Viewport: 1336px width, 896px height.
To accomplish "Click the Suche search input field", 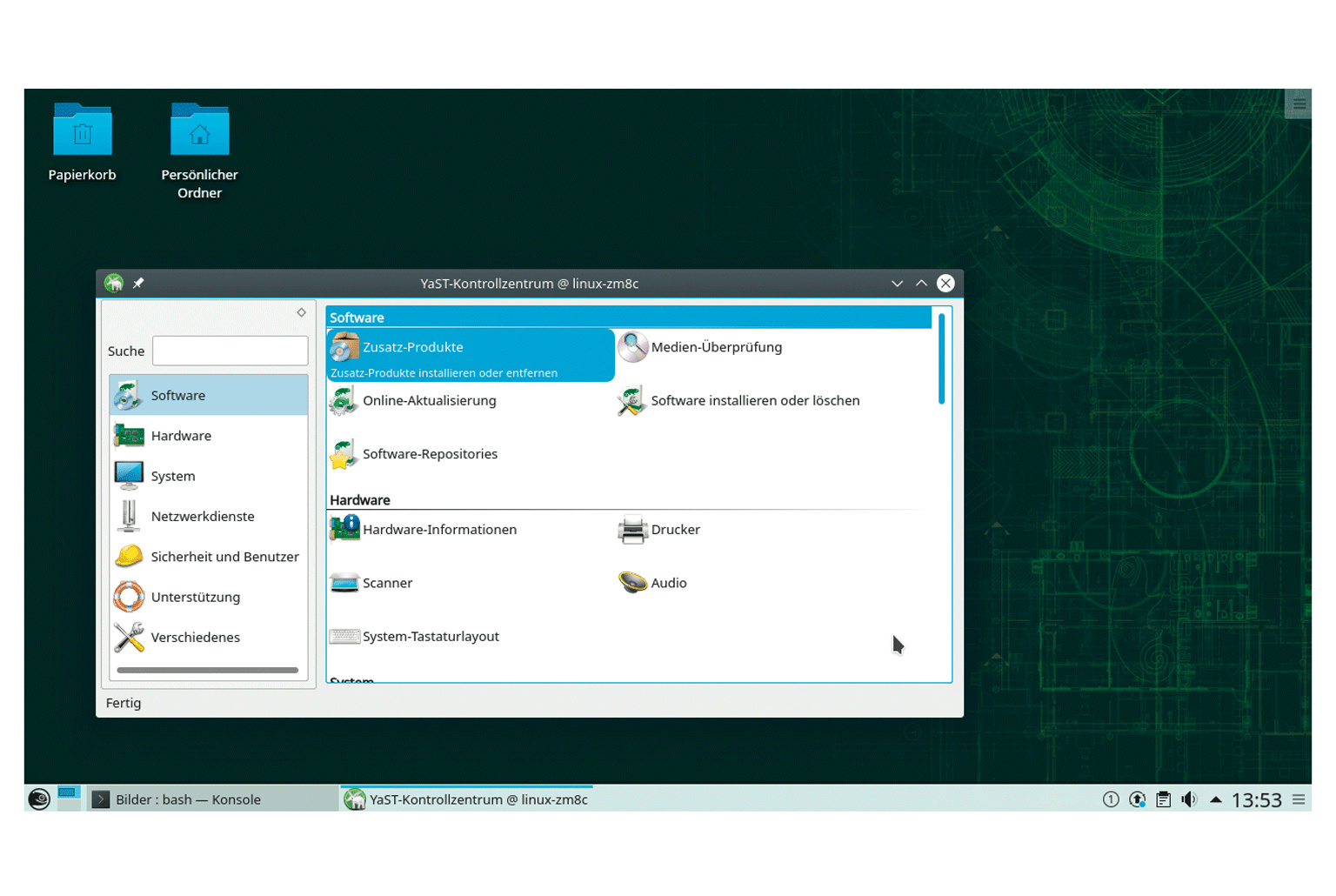I will pyautogui.click(x=230, y=351).
